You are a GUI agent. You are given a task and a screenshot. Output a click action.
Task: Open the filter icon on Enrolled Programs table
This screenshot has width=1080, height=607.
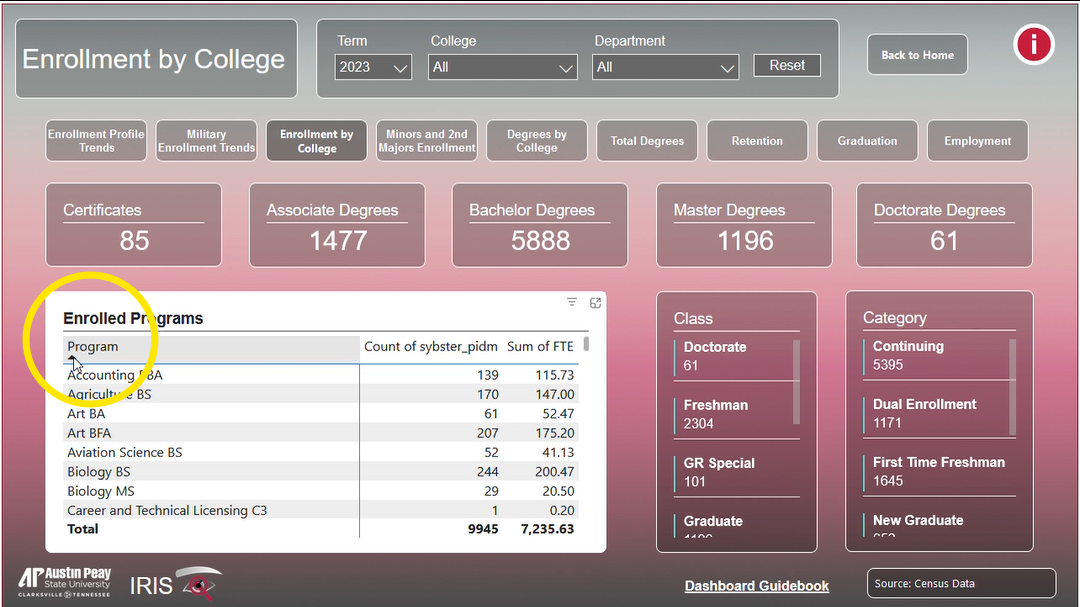(x=572, y=302)
